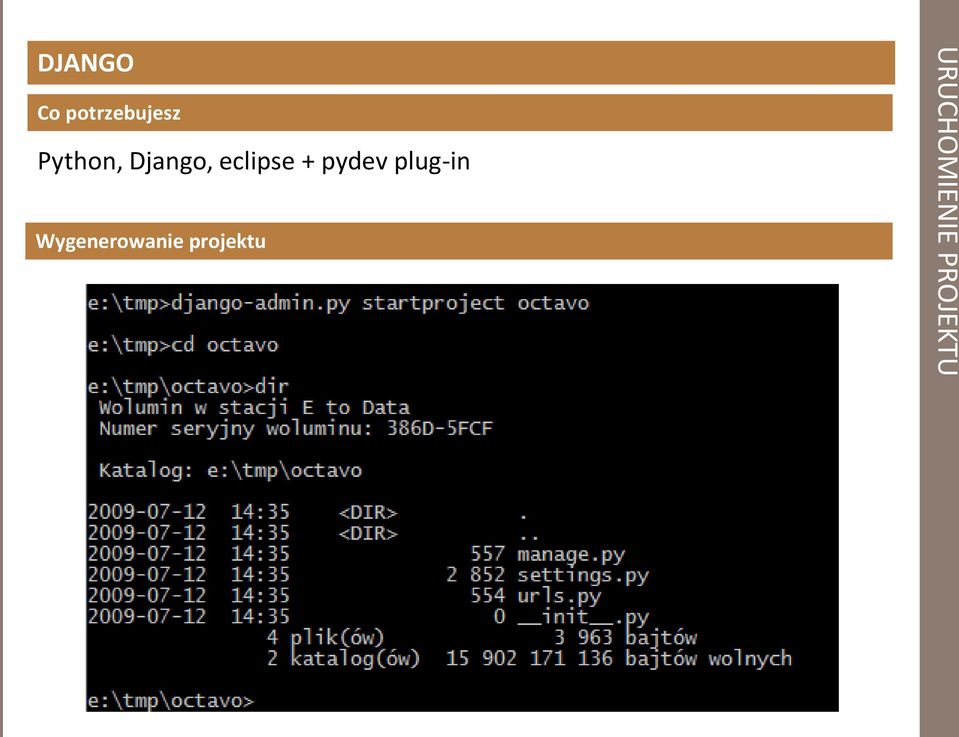Select the 'Co potrzebujesz' heading
Image resolution: width=959 pixels, height=737 pixels.
tap(109, 113)
